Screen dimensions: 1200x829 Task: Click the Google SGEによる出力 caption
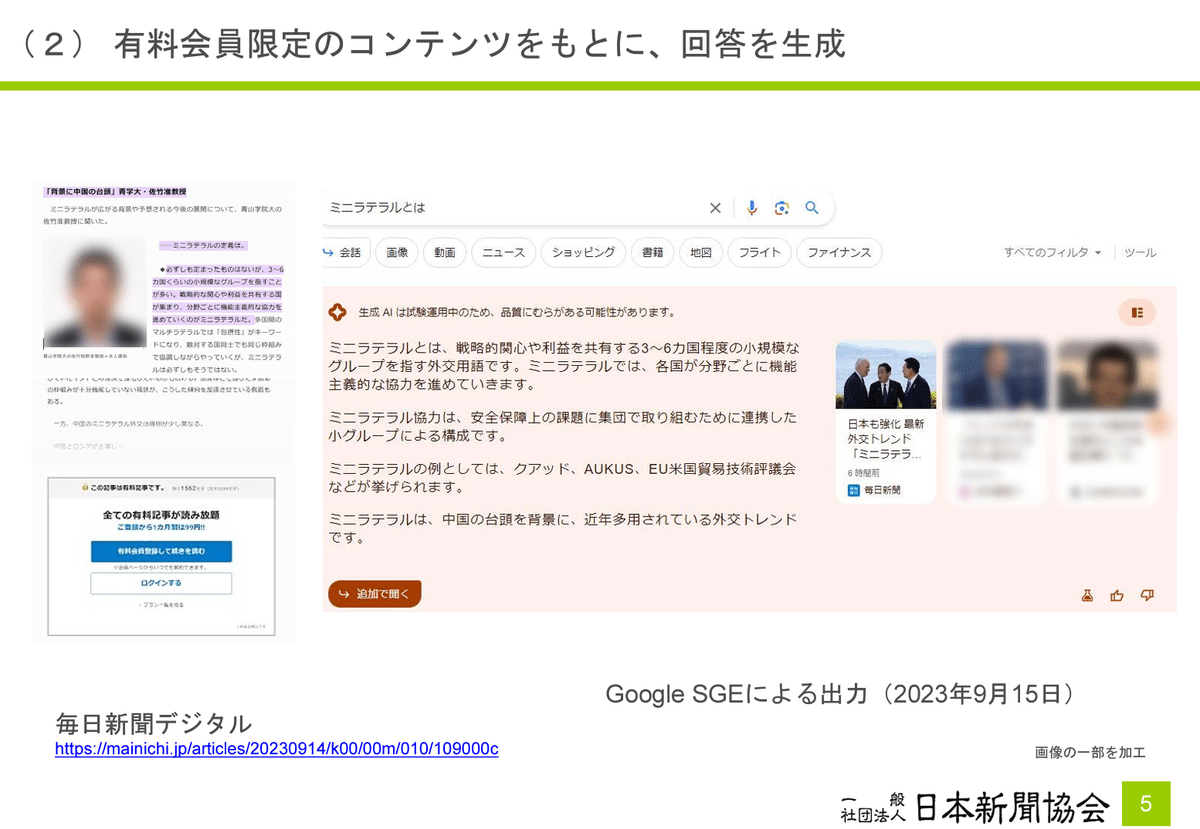pos(841,694)
